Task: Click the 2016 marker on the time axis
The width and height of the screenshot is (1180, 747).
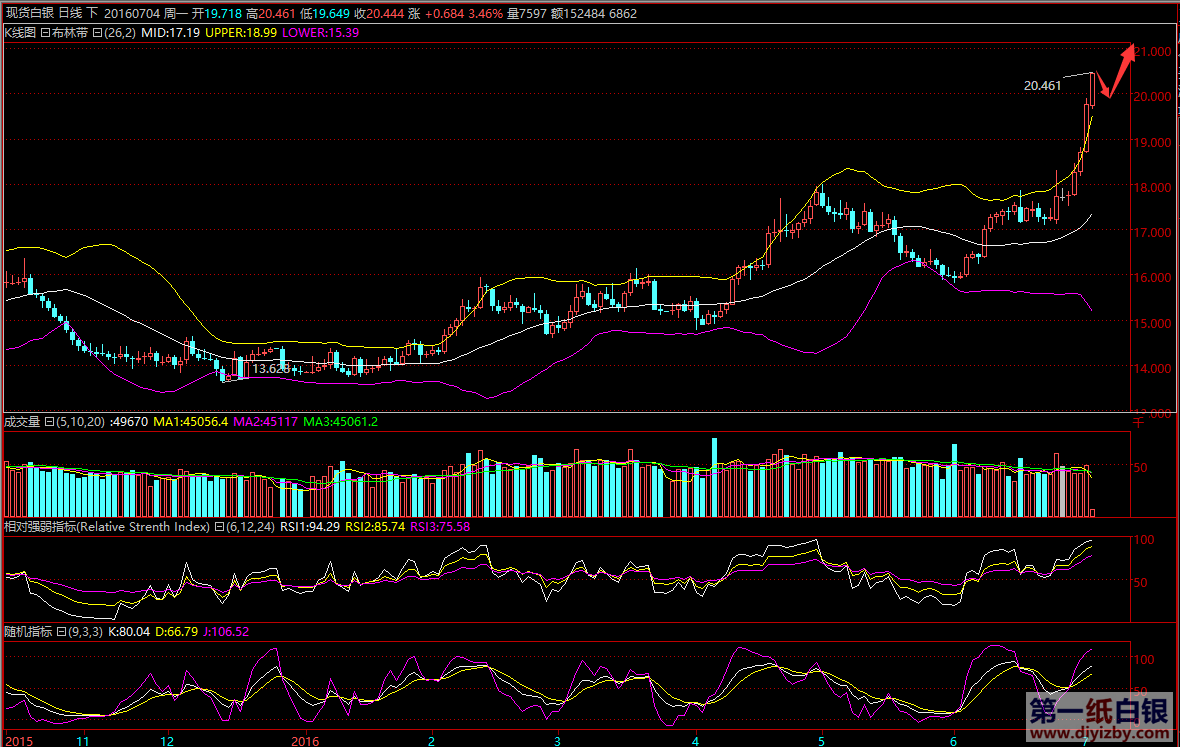Action: point(304,741)
